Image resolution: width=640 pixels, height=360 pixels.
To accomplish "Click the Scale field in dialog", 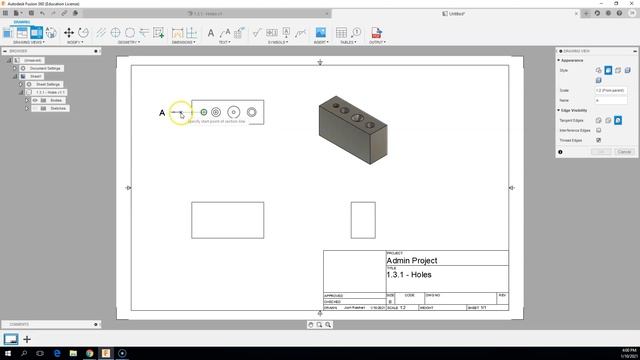I will click(611, 90).
